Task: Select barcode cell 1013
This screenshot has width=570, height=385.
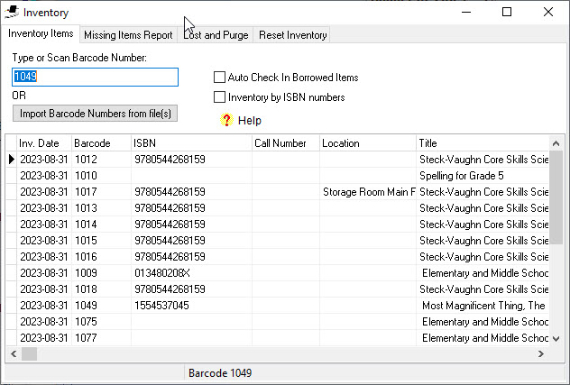Action: coord(101,208)
